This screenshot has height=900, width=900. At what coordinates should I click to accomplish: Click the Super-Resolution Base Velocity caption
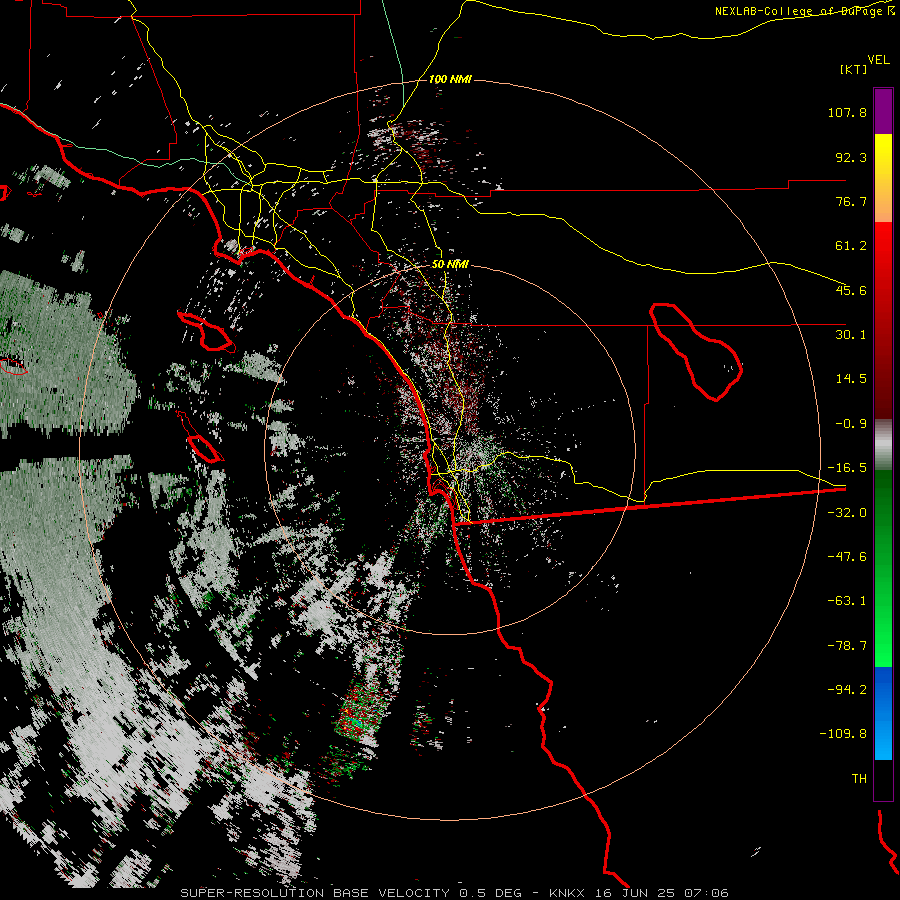[454, 893]
